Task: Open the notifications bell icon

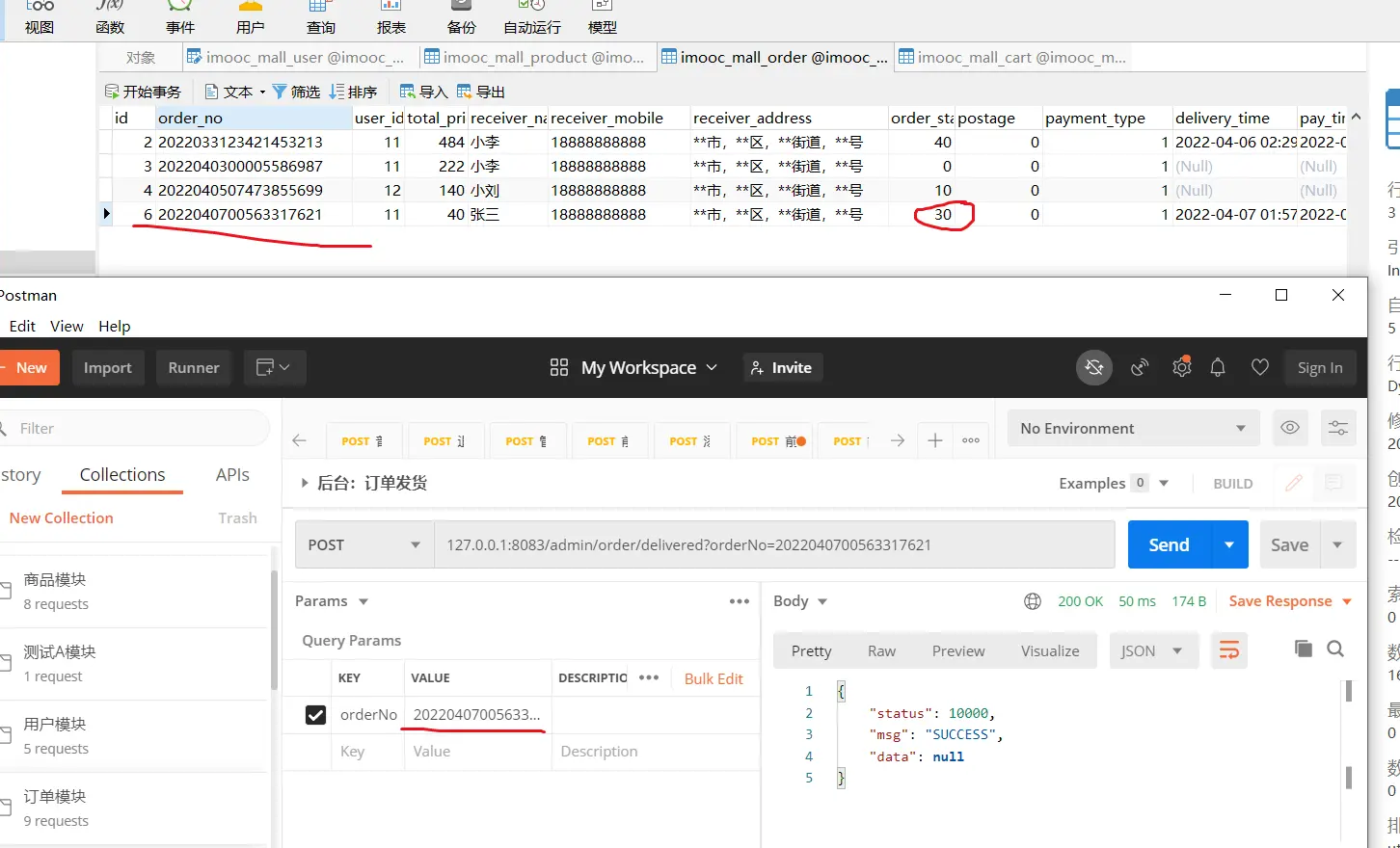Action: click(1218, 367)
